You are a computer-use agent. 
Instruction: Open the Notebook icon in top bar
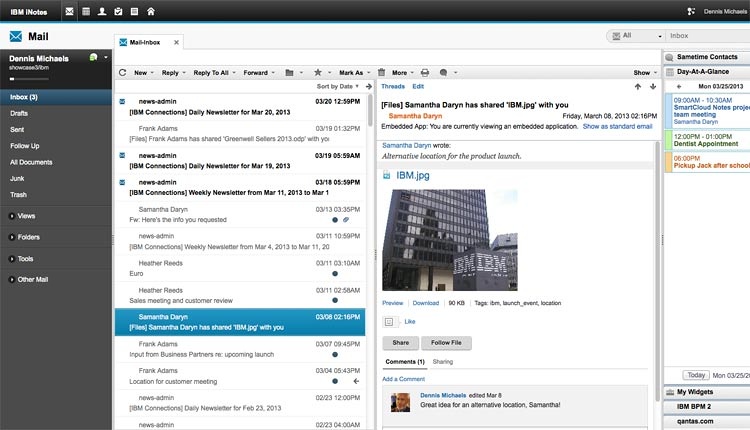pos(134,11)
